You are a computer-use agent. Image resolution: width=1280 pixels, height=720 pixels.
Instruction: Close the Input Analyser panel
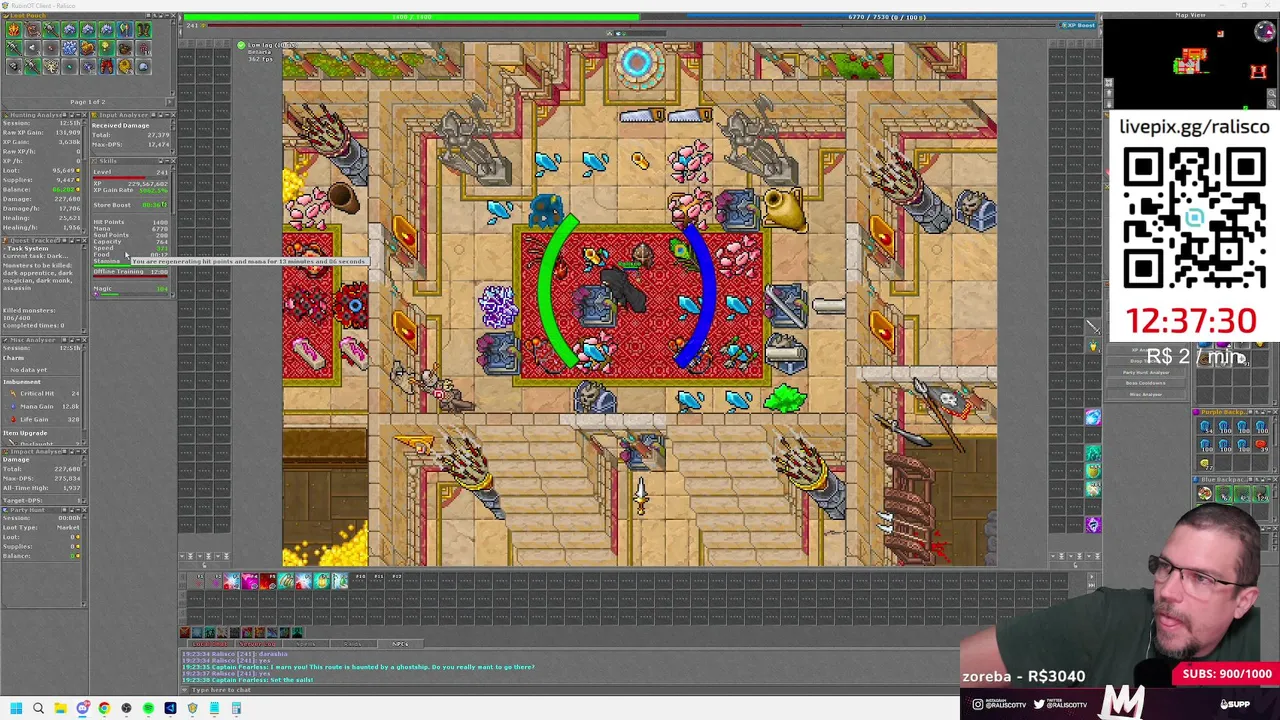tap(172, 114)
